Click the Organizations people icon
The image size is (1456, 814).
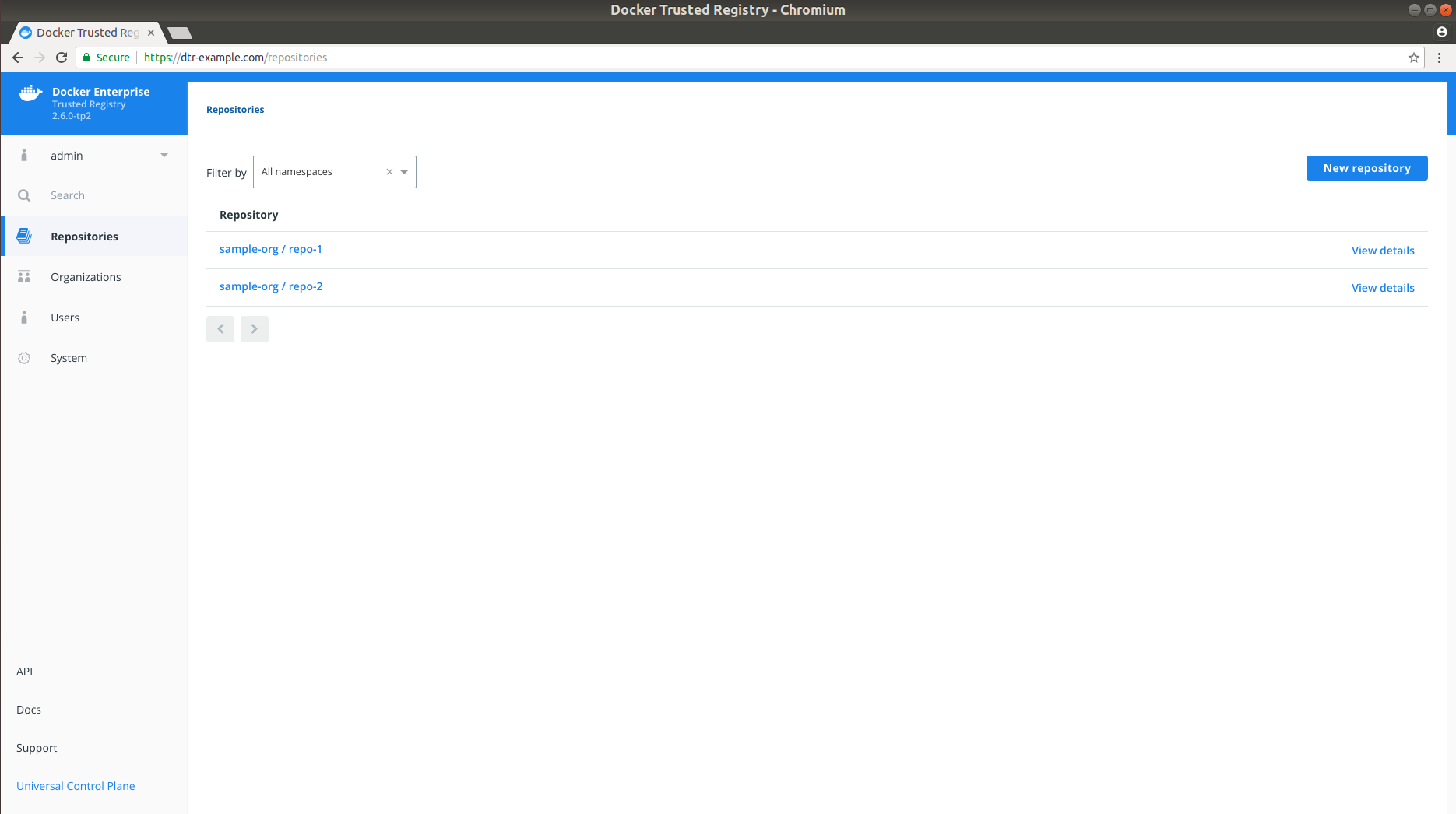(x=24, y=277)
